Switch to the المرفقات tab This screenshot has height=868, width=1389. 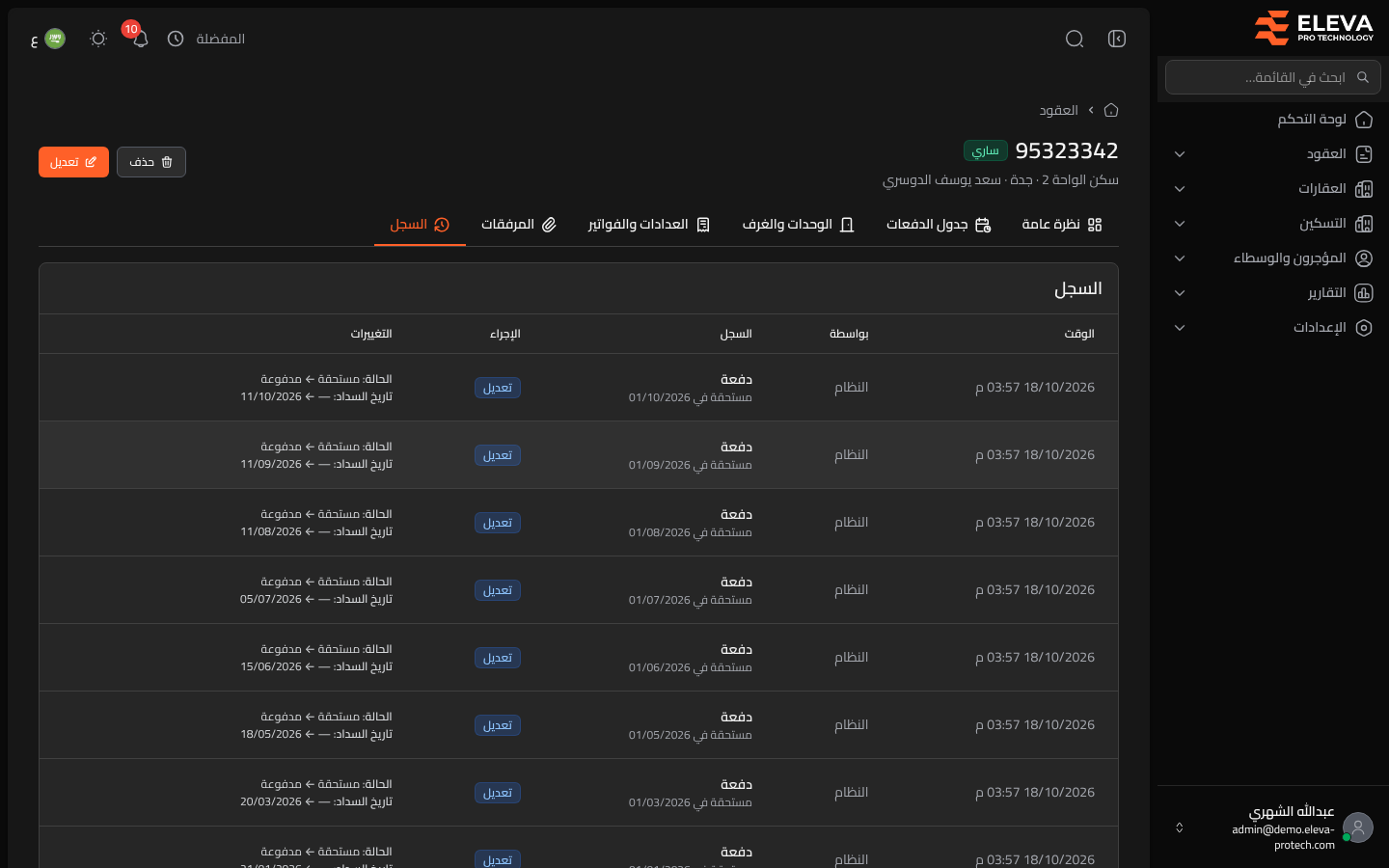click(x=519, y=225)
